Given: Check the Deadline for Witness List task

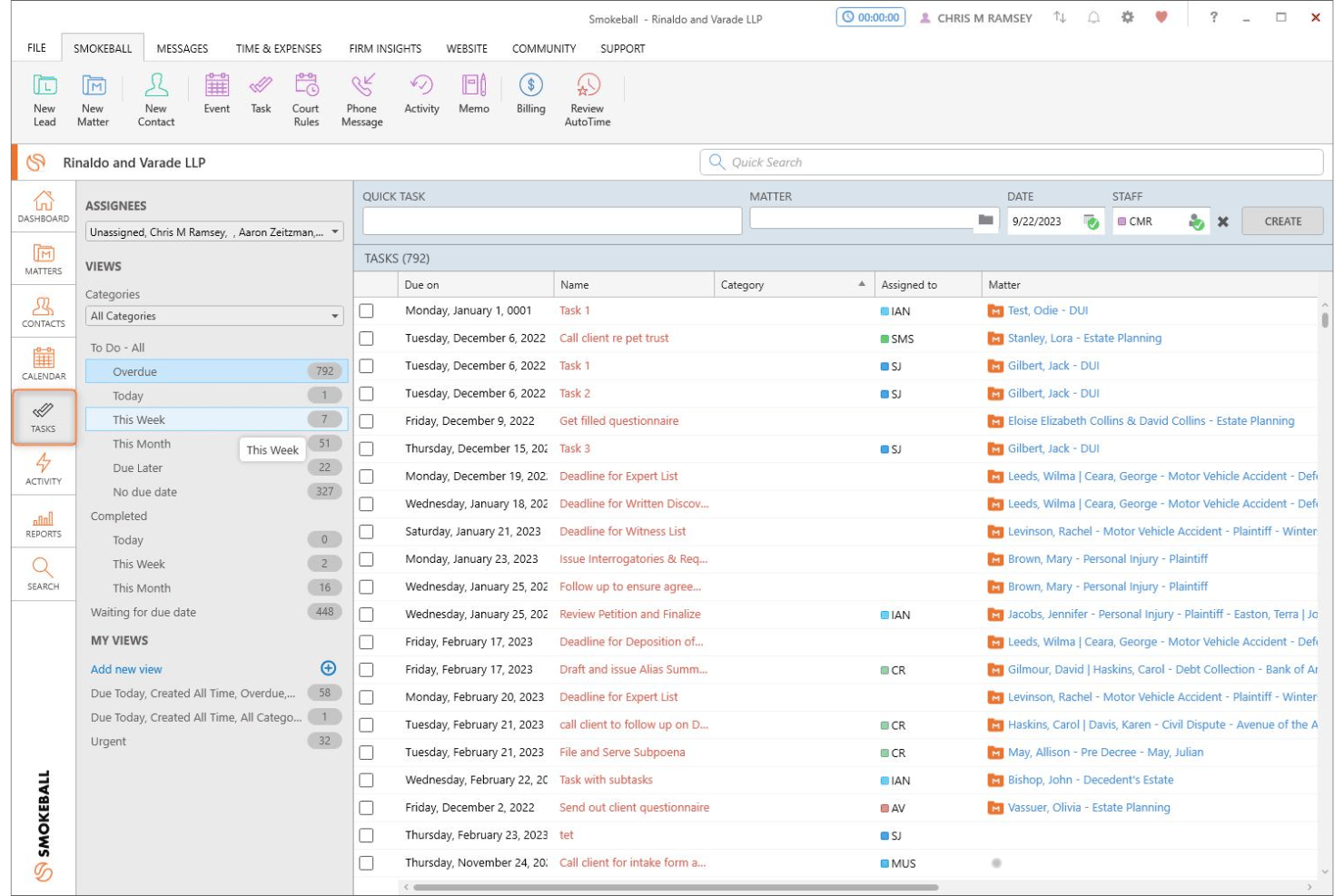Looking at the screenshot, I should point(366,532).
